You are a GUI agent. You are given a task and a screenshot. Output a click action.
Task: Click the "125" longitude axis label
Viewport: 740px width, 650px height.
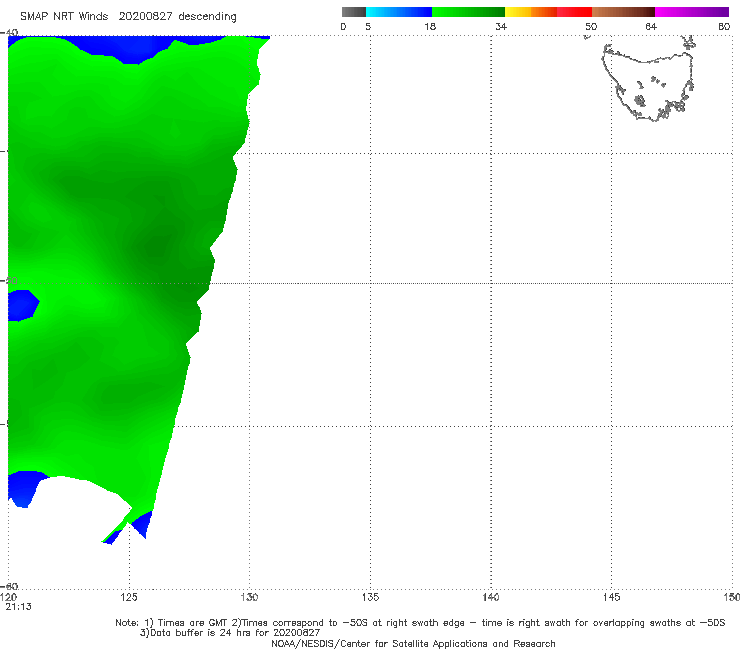point(129,598)
